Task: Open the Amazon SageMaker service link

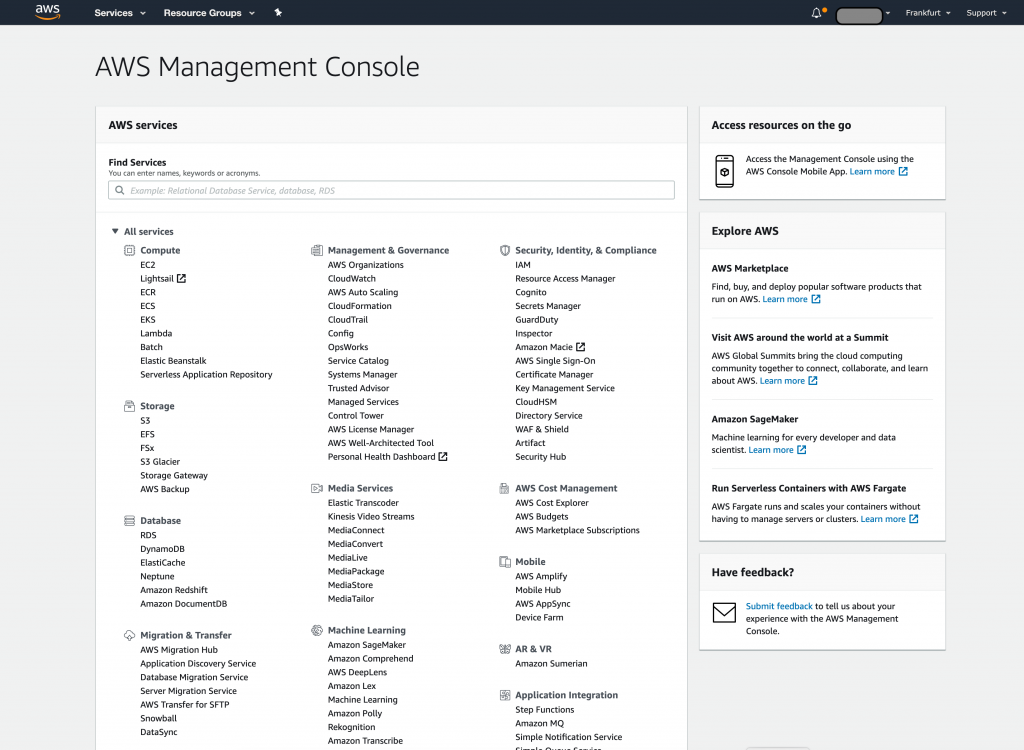Action: tap(366, 645)
